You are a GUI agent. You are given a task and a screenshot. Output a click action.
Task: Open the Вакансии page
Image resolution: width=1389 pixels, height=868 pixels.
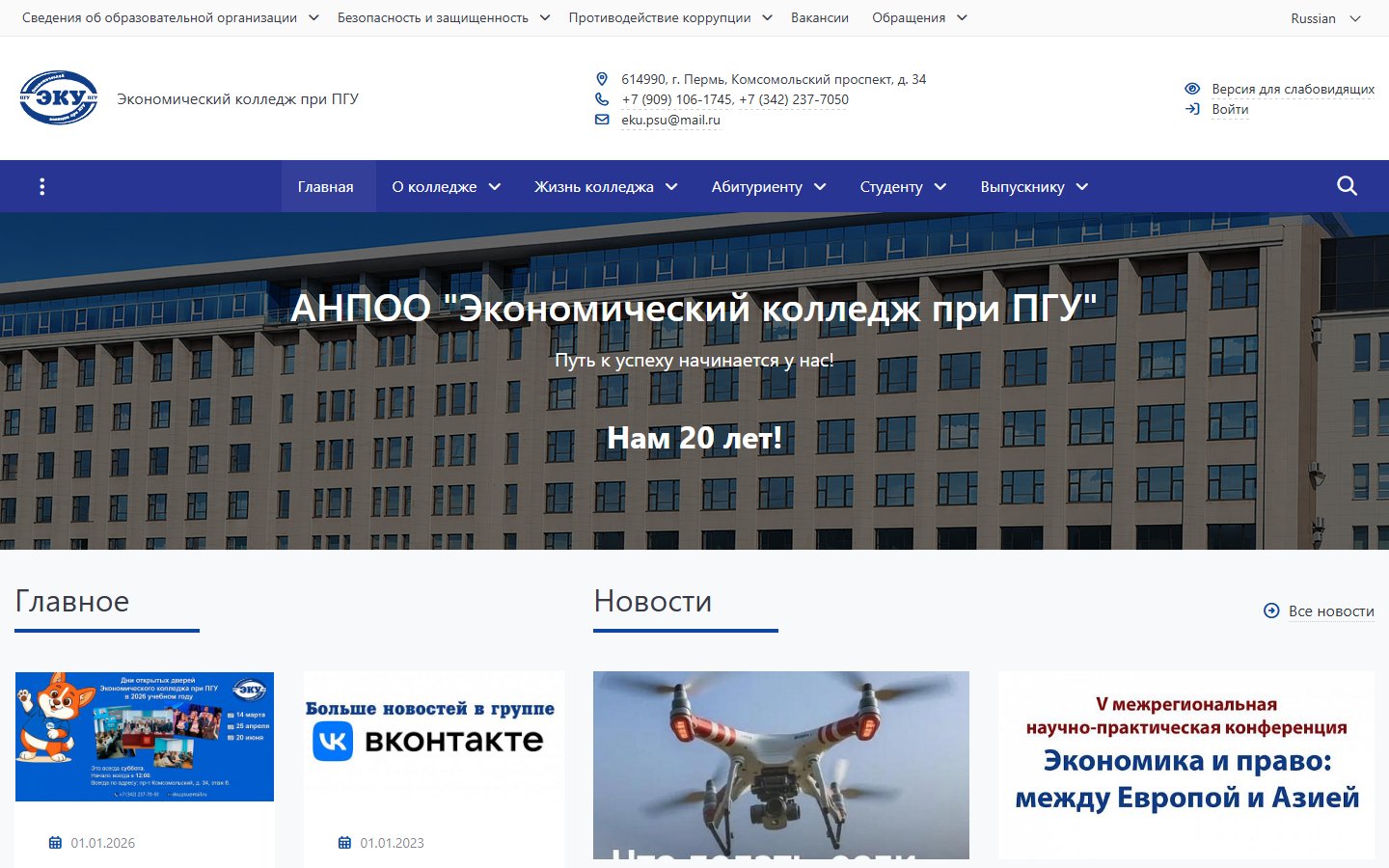pyautogui.click(x=820, y=17)
